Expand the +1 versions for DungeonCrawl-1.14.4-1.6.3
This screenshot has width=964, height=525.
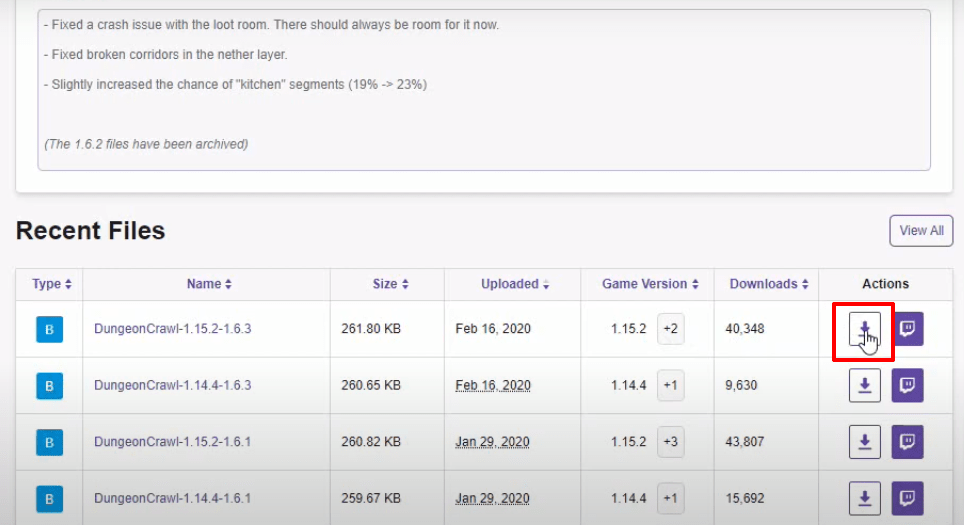point(670,385)
